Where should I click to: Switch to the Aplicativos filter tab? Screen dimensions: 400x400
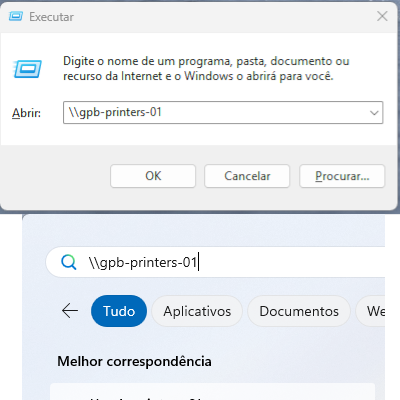(197, 311)
